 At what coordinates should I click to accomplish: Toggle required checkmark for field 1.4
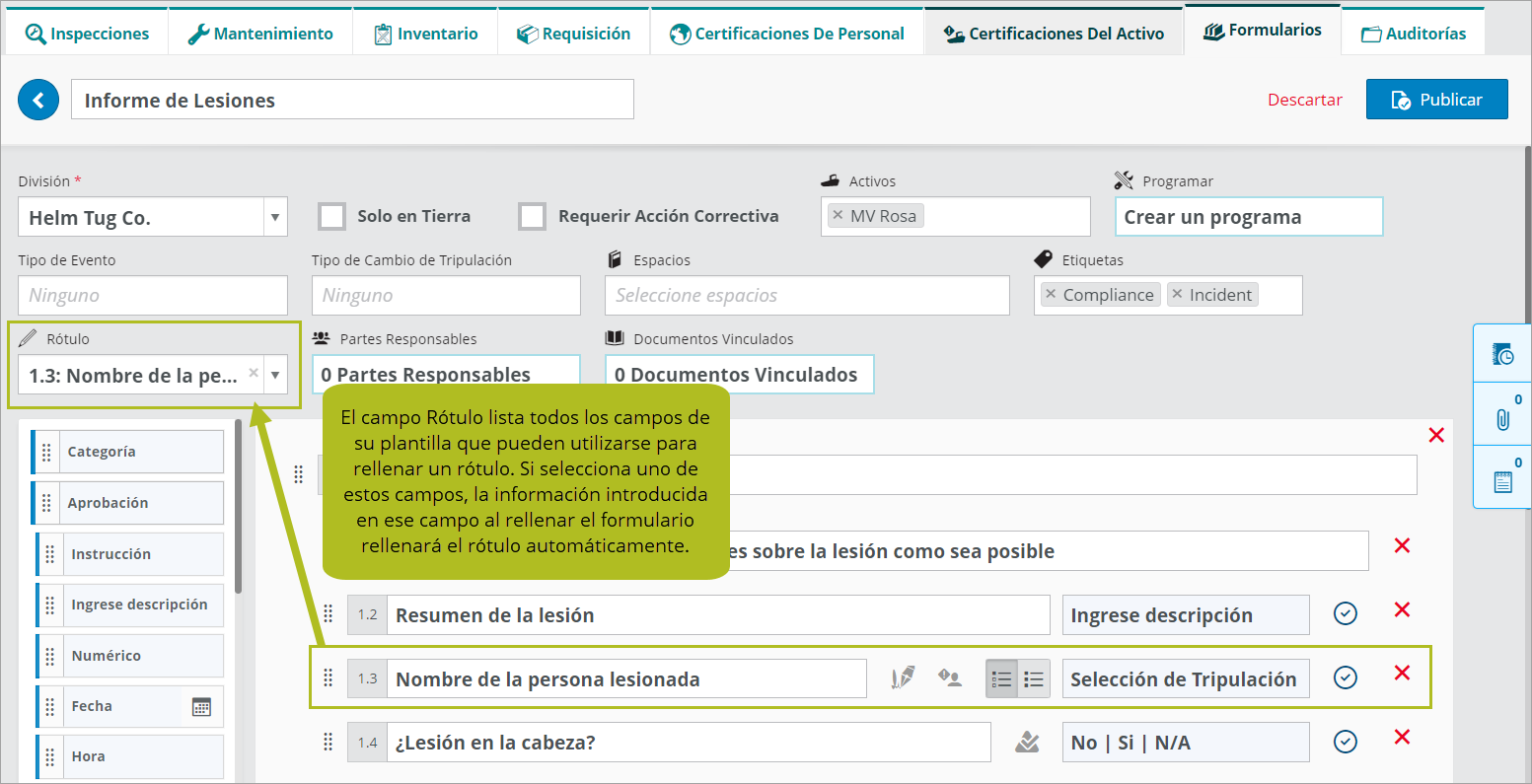click(1346, 742)
